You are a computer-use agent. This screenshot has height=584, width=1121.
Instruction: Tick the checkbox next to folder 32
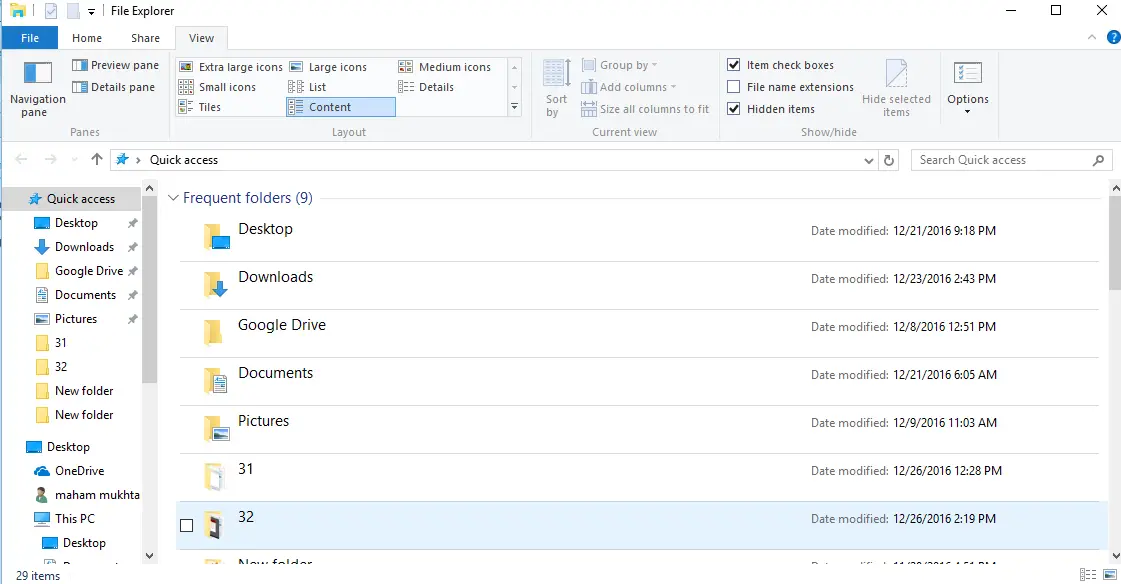(x=186, y=524)
